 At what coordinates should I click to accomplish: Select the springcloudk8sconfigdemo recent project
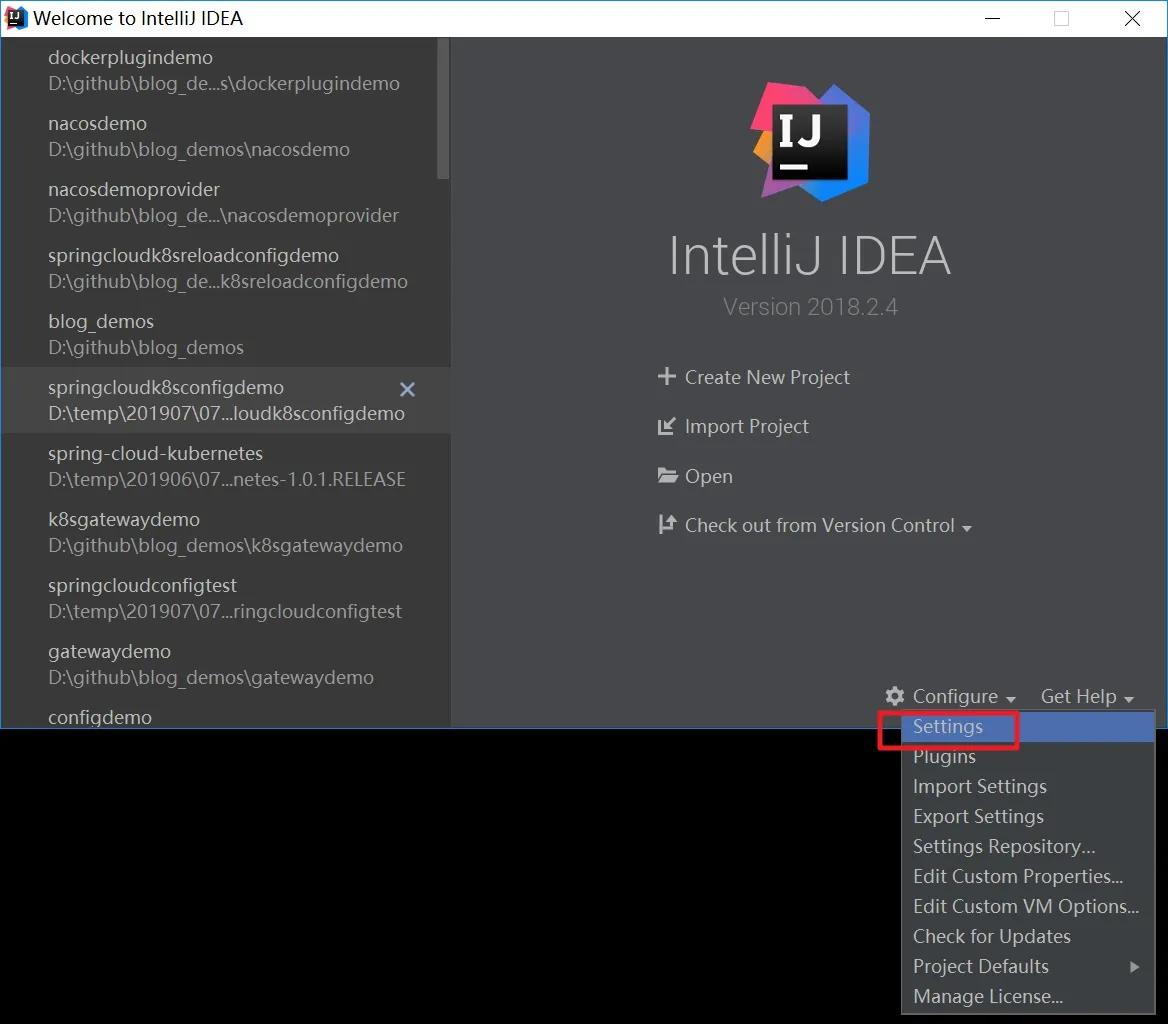[226, 400]
